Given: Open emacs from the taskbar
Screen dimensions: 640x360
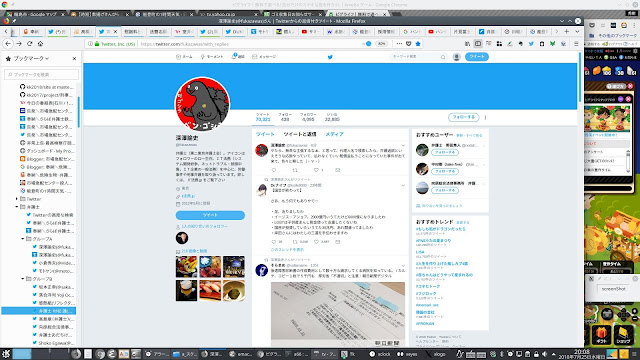Looking at the screenshot, I should [241, 354].
